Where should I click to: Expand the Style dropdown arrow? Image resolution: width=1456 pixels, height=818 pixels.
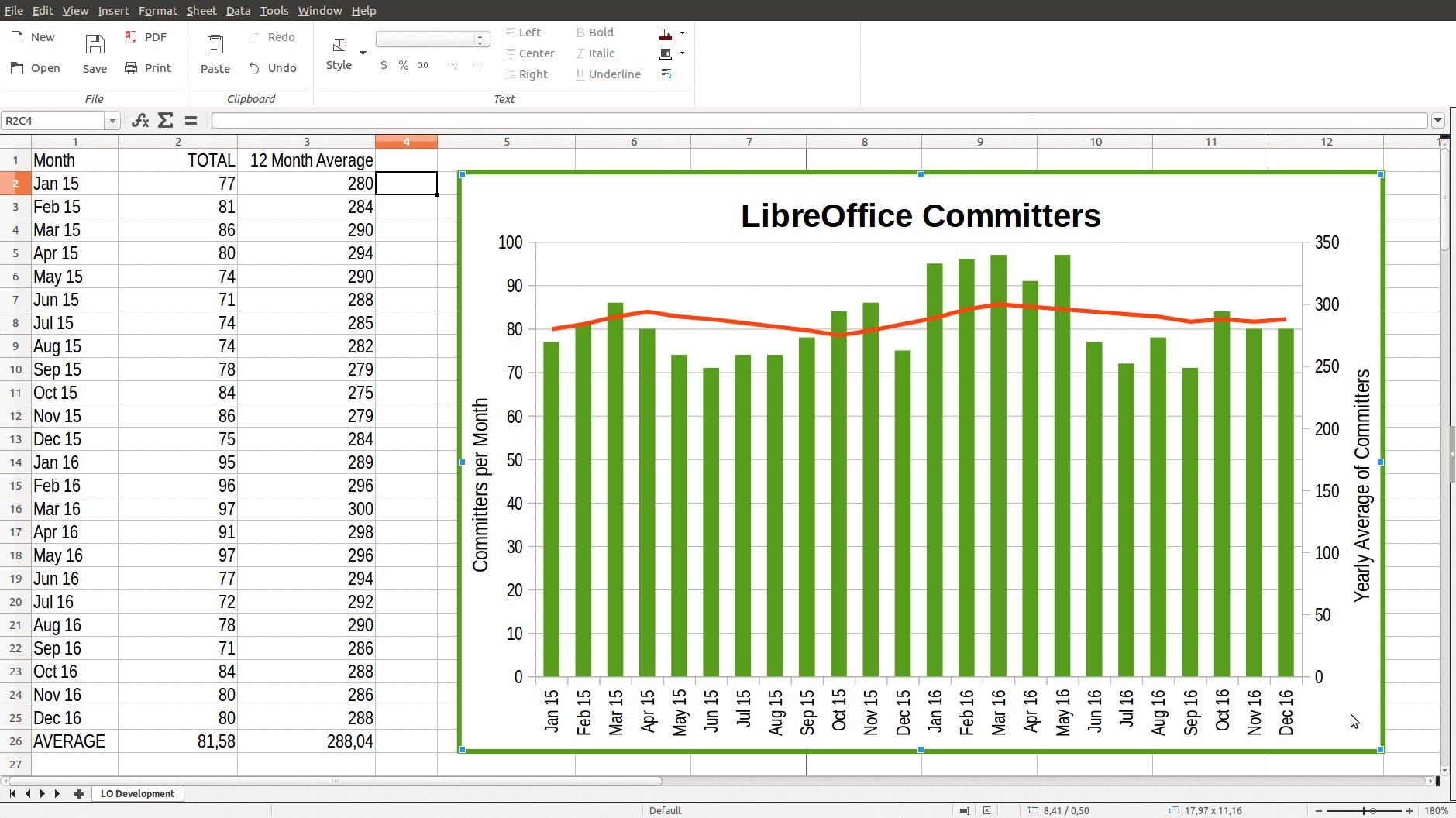(363, 53)
